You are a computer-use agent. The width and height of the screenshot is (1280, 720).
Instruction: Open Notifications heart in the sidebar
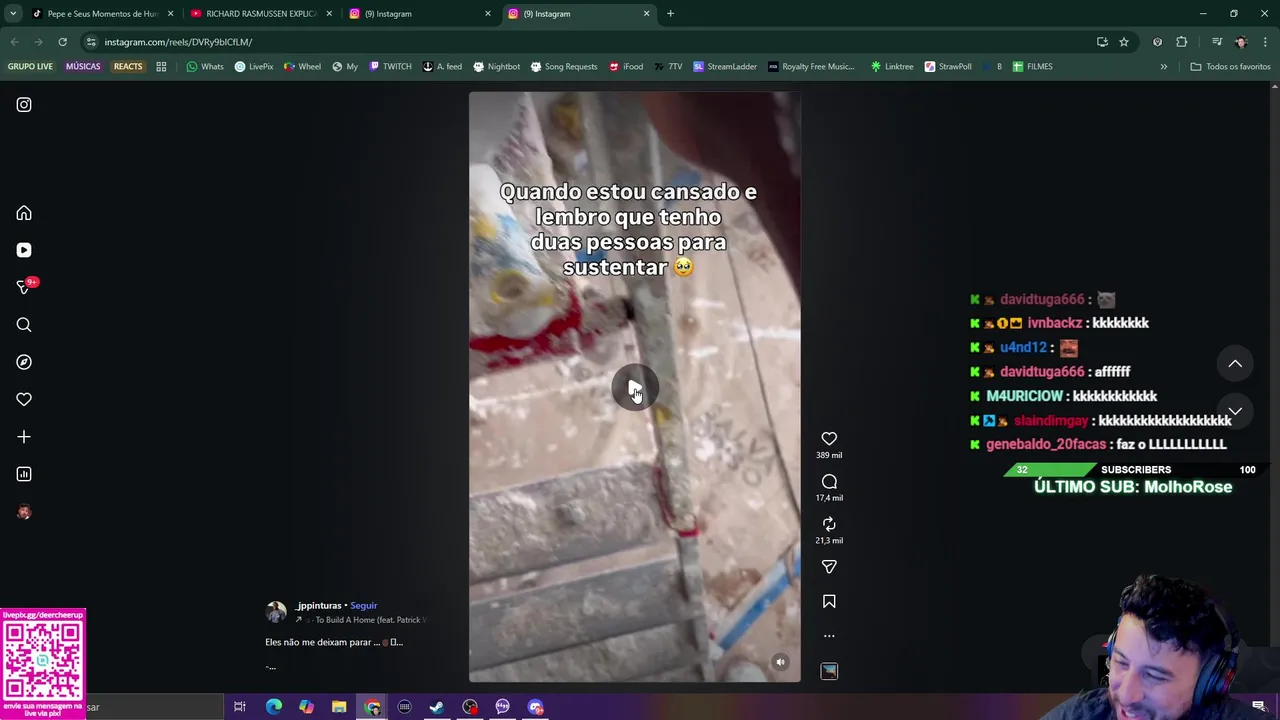[x=24, y=399]
